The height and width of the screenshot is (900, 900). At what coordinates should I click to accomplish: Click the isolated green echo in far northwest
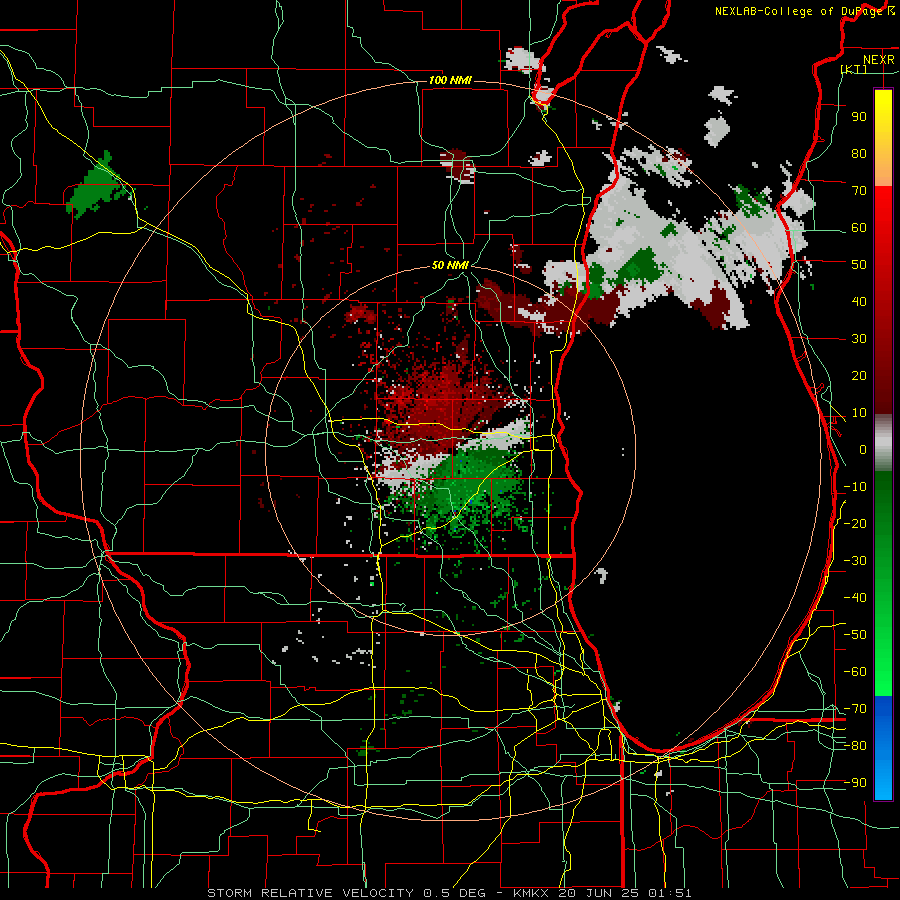pyautogui.click(x=98, y=187)
